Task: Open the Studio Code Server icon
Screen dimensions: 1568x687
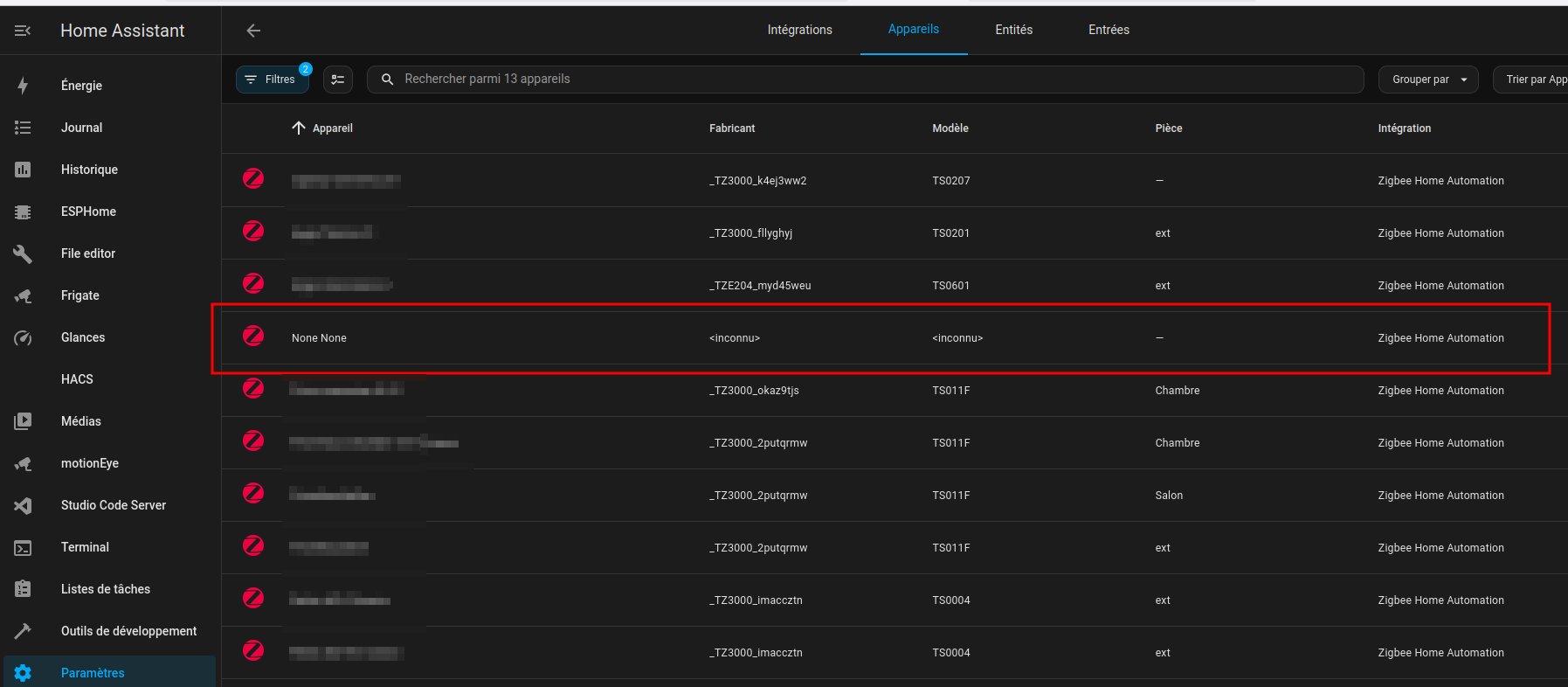Action: 23,505
